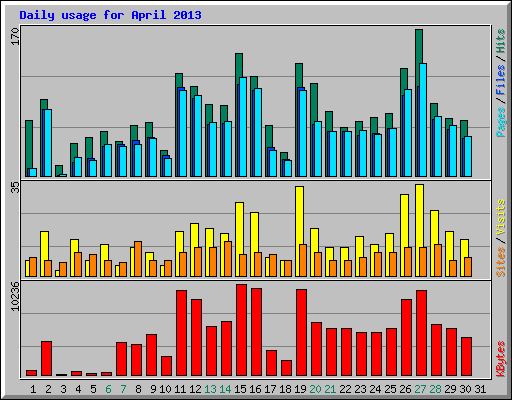Click the 35 visits axis label
The image size is (512, 400).
(15, 187)
